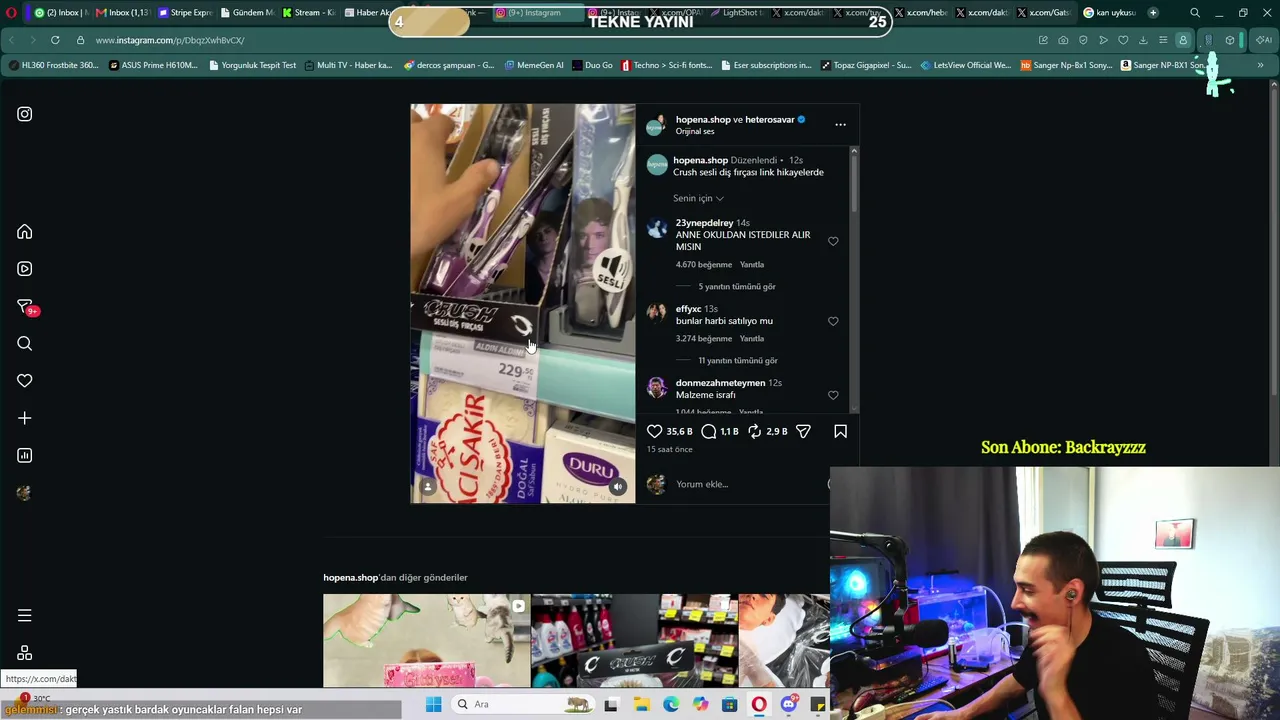Open Microsoft Store from the taskbar
Screen dimensions: 1280x720
pyautogui.click(x=730, y=704)
